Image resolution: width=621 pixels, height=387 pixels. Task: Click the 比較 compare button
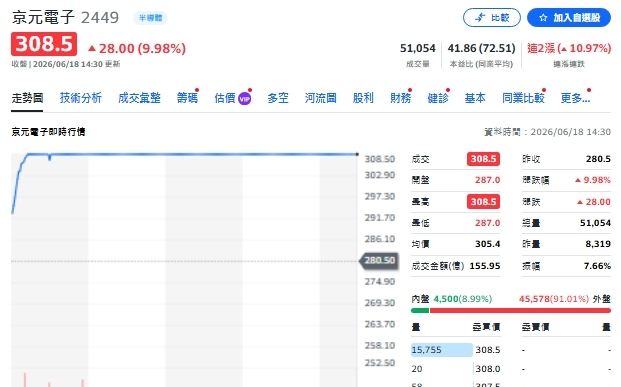pos(491,18)
